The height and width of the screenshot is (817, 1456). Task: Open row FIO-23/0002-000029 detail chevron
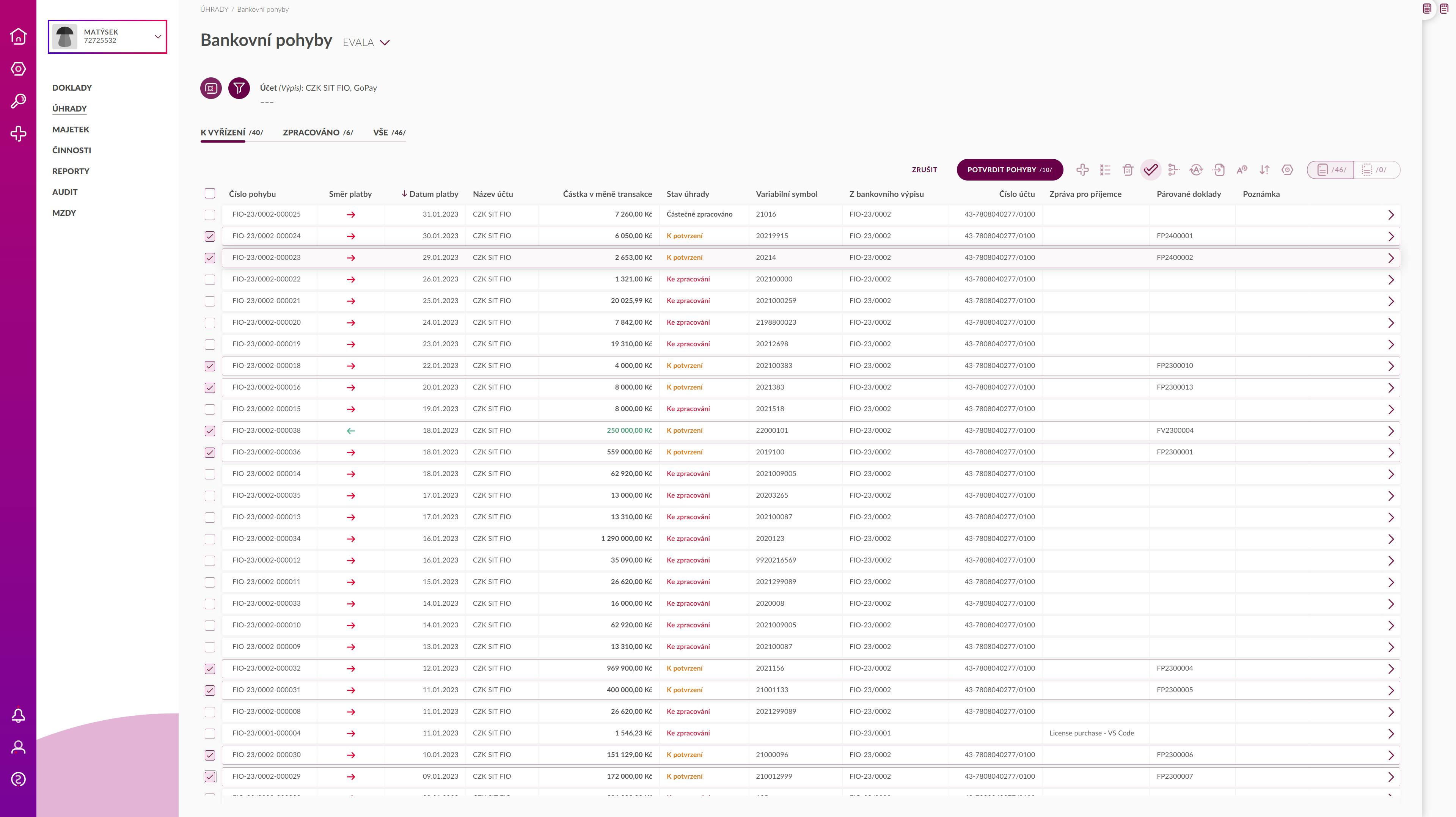(1391, 777)
